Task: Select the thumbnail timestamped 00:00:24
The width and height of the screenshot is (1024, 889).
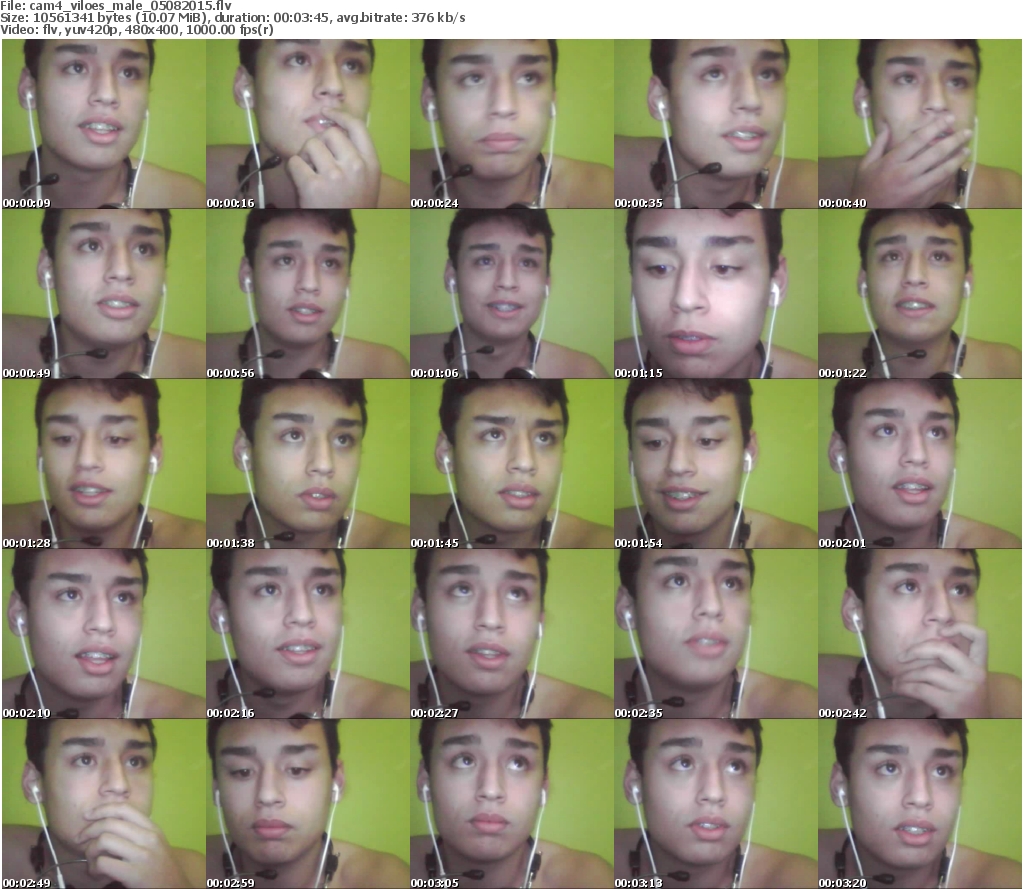Action: (x=511, y=124)
